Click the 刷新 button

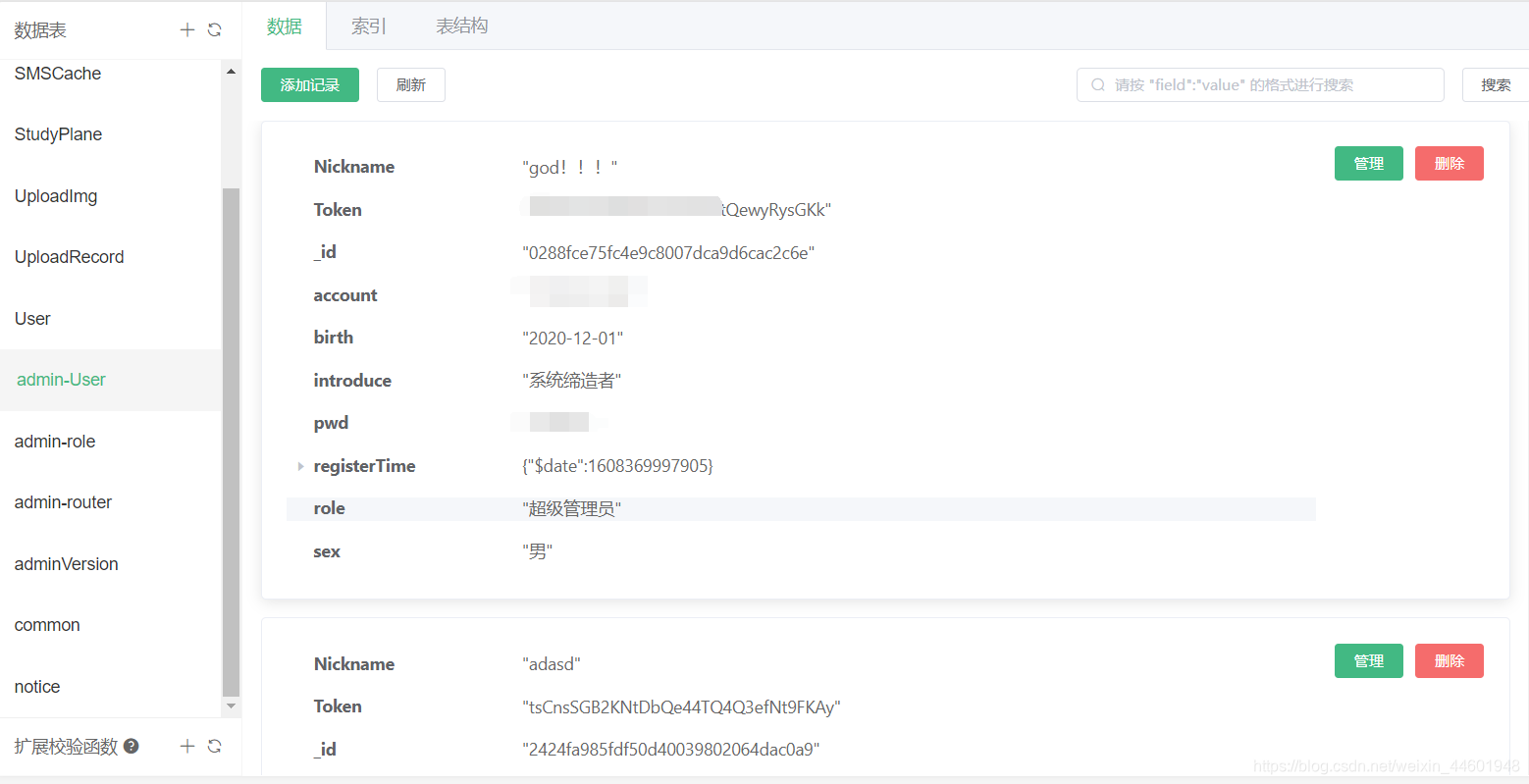(411, 85)
